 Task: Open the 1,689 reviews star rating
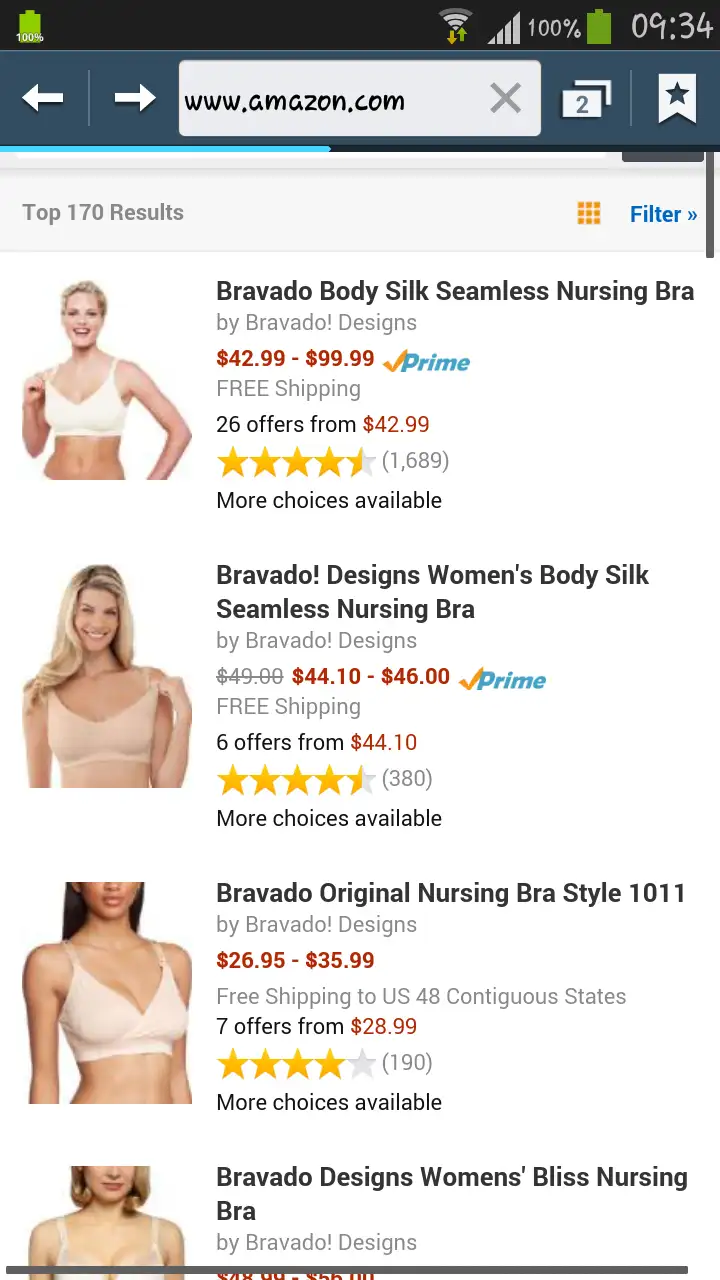click(332, 461)
